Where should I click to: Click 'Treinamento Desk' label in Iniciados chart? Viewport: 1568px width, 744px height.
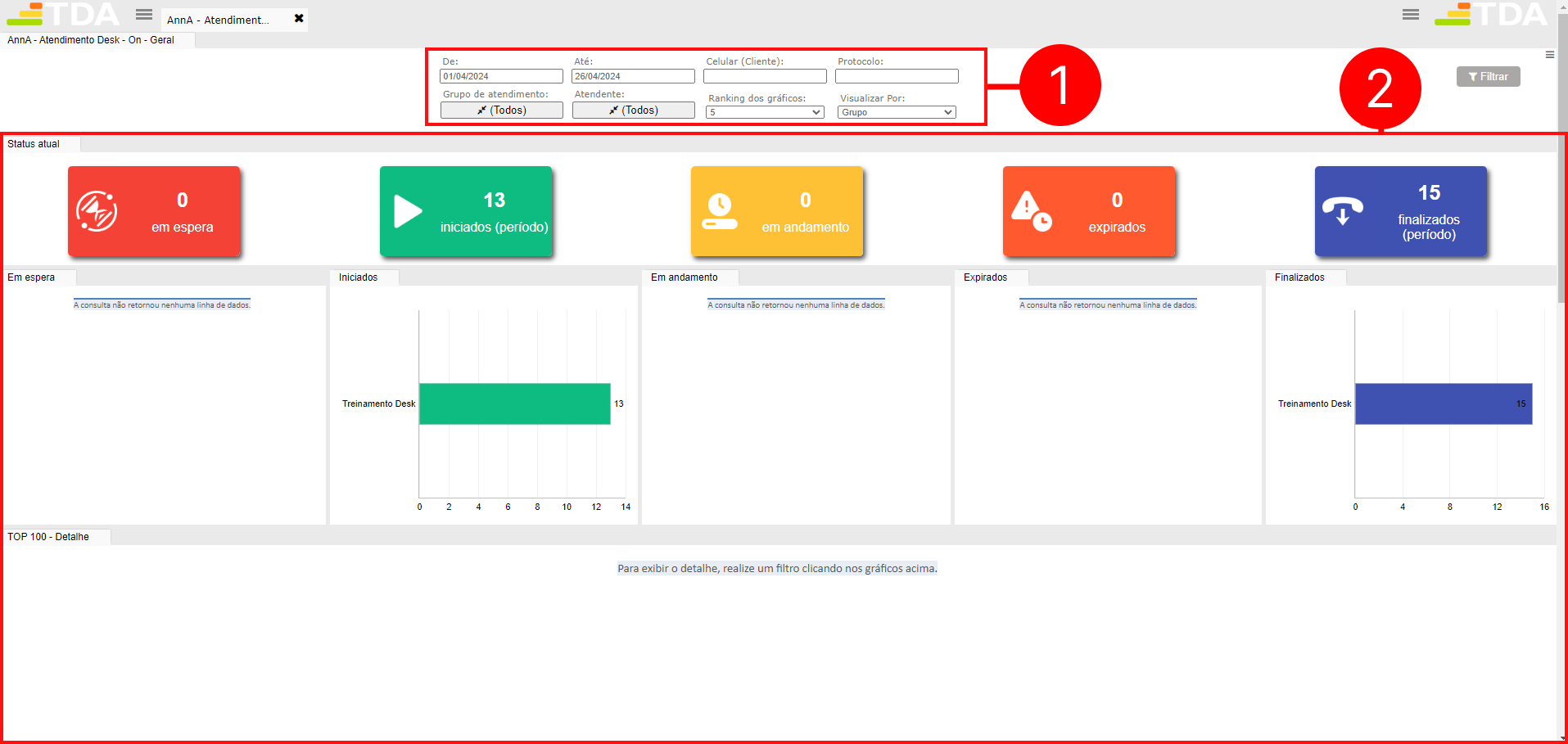tap(378, 404)
